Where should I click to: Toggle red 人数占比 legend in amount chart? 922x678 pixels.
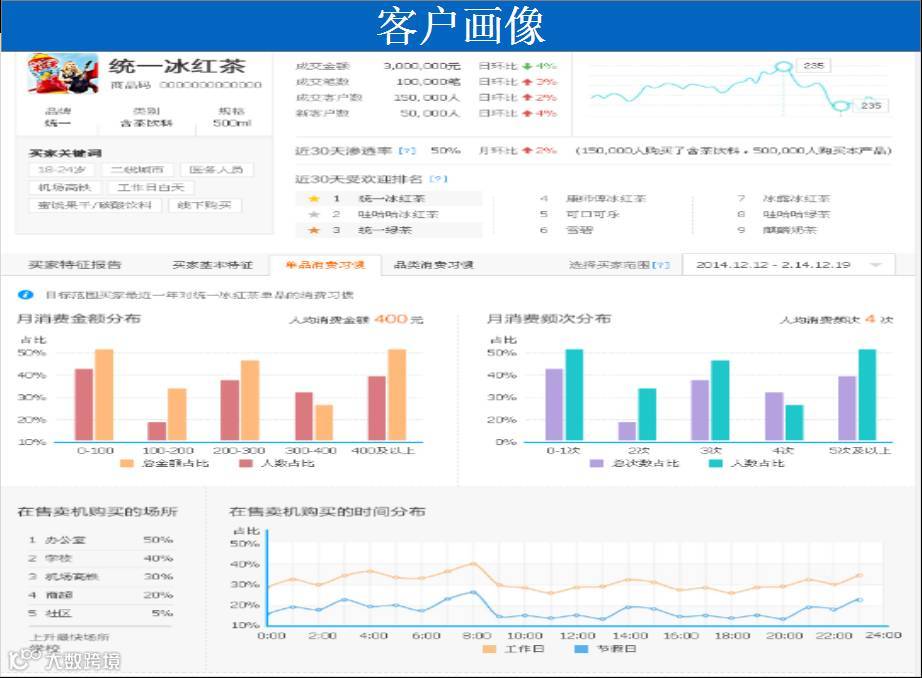click(246, 463)
